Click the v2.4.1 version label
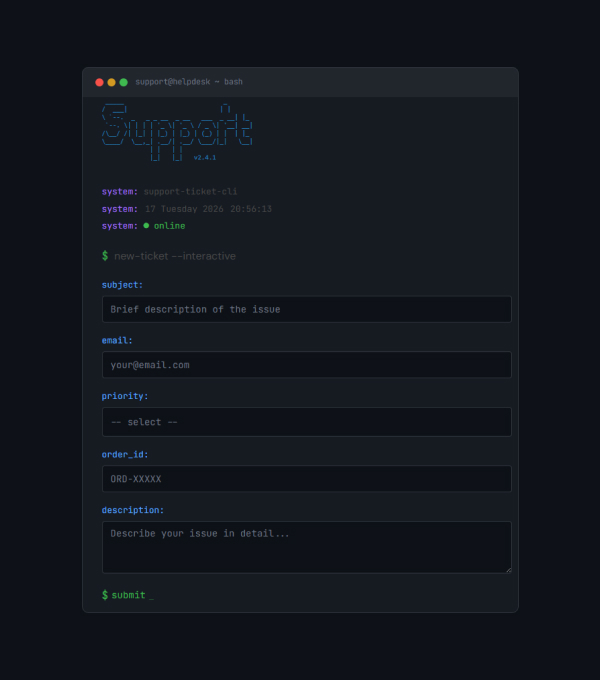The height and width of the screenshot is (680, 600). tap(205, 157)
